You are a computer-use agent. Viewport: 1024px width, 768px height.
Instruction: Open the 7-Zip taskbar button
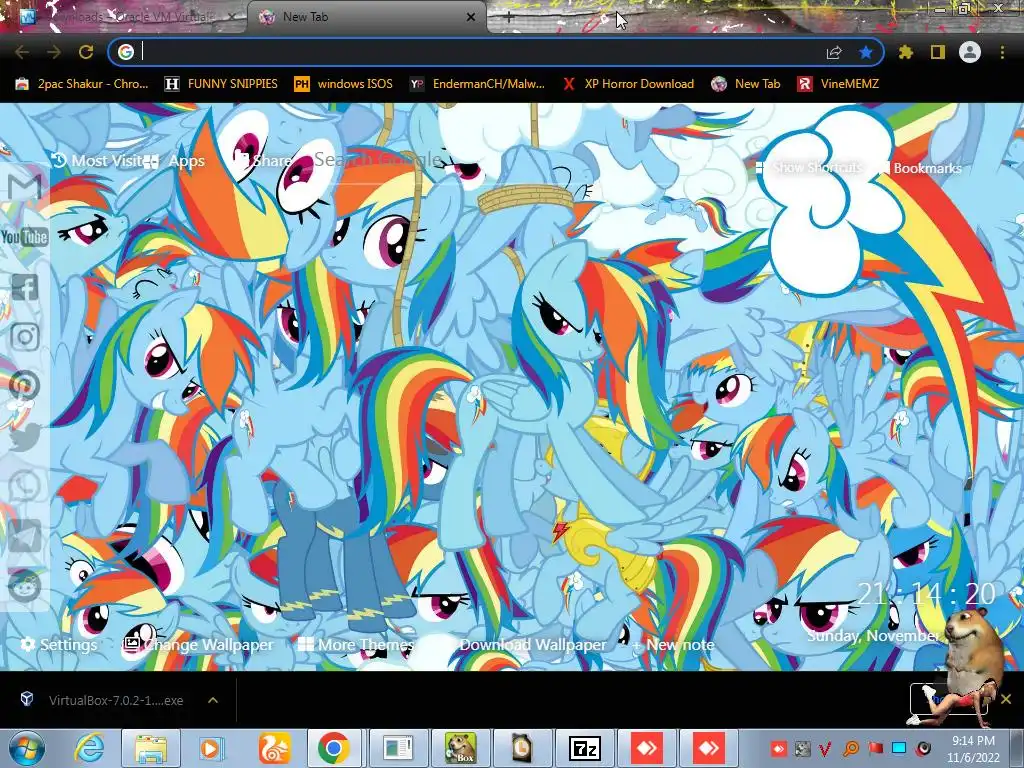pos(585,748)
